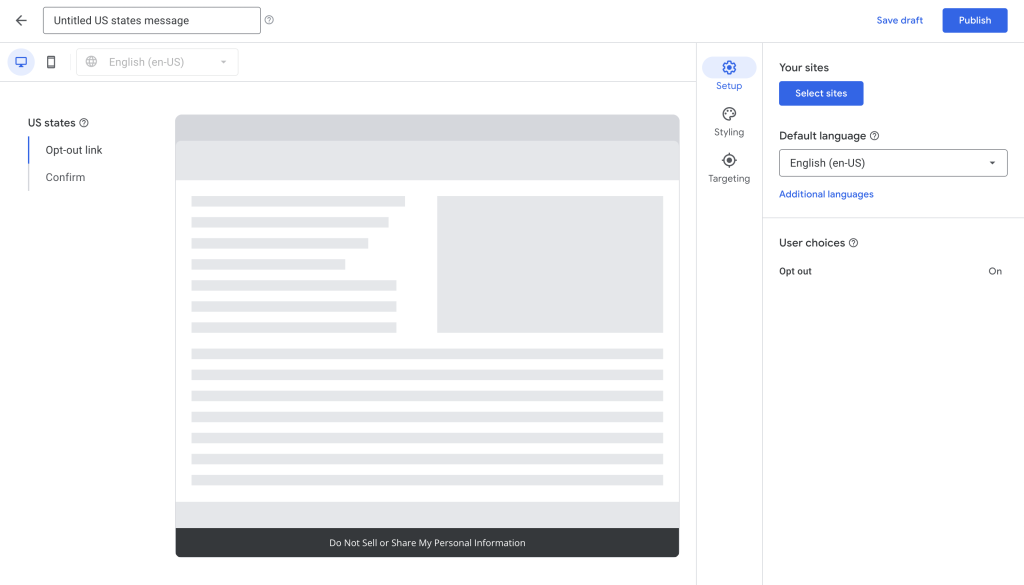This screenshot has height=585, width=1024.
Task: Go back using the arrow icon
Action: tap(21, 20)
